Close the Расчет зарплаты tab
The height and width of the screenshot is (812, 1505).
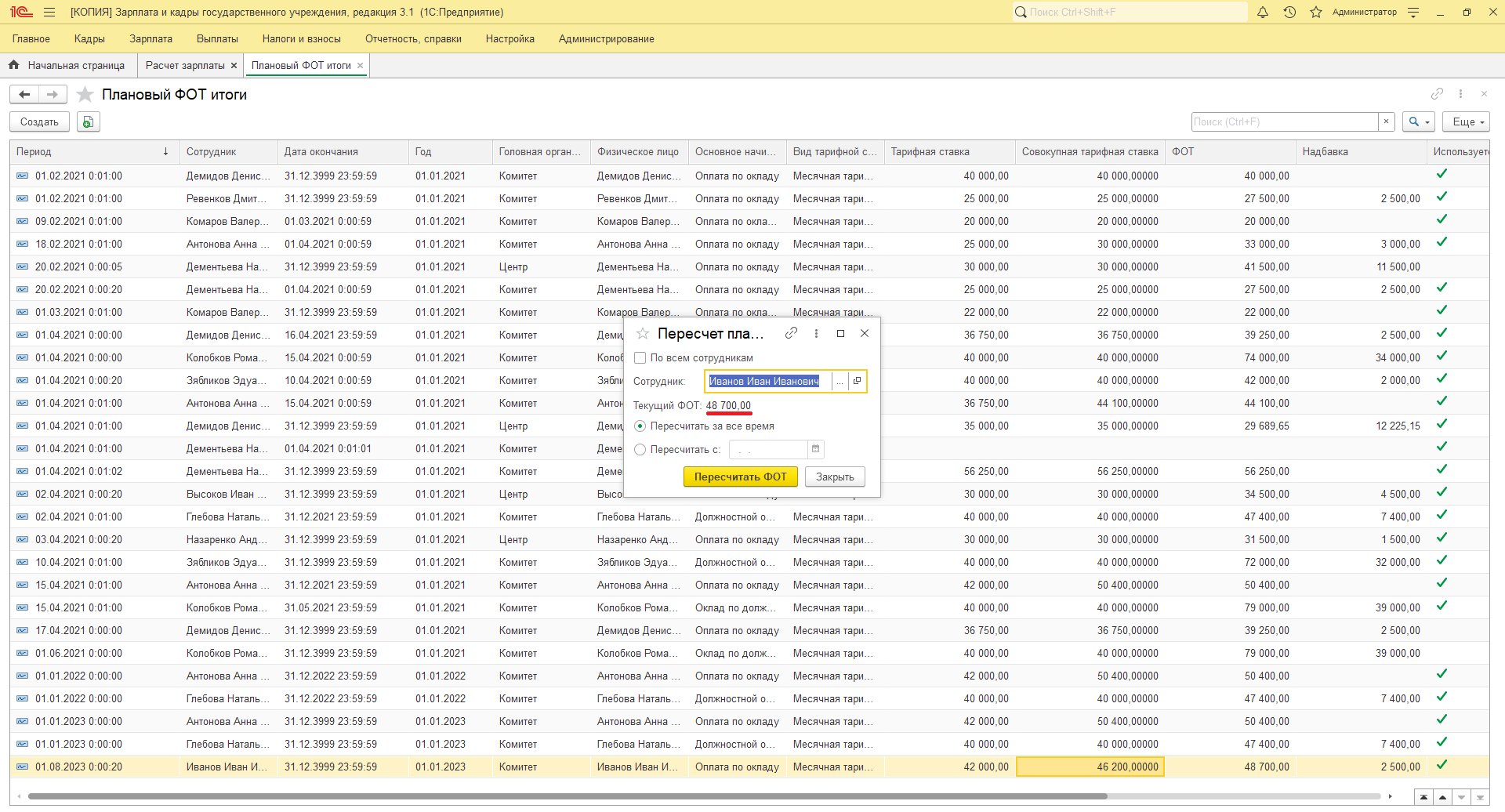click(234, 66)
